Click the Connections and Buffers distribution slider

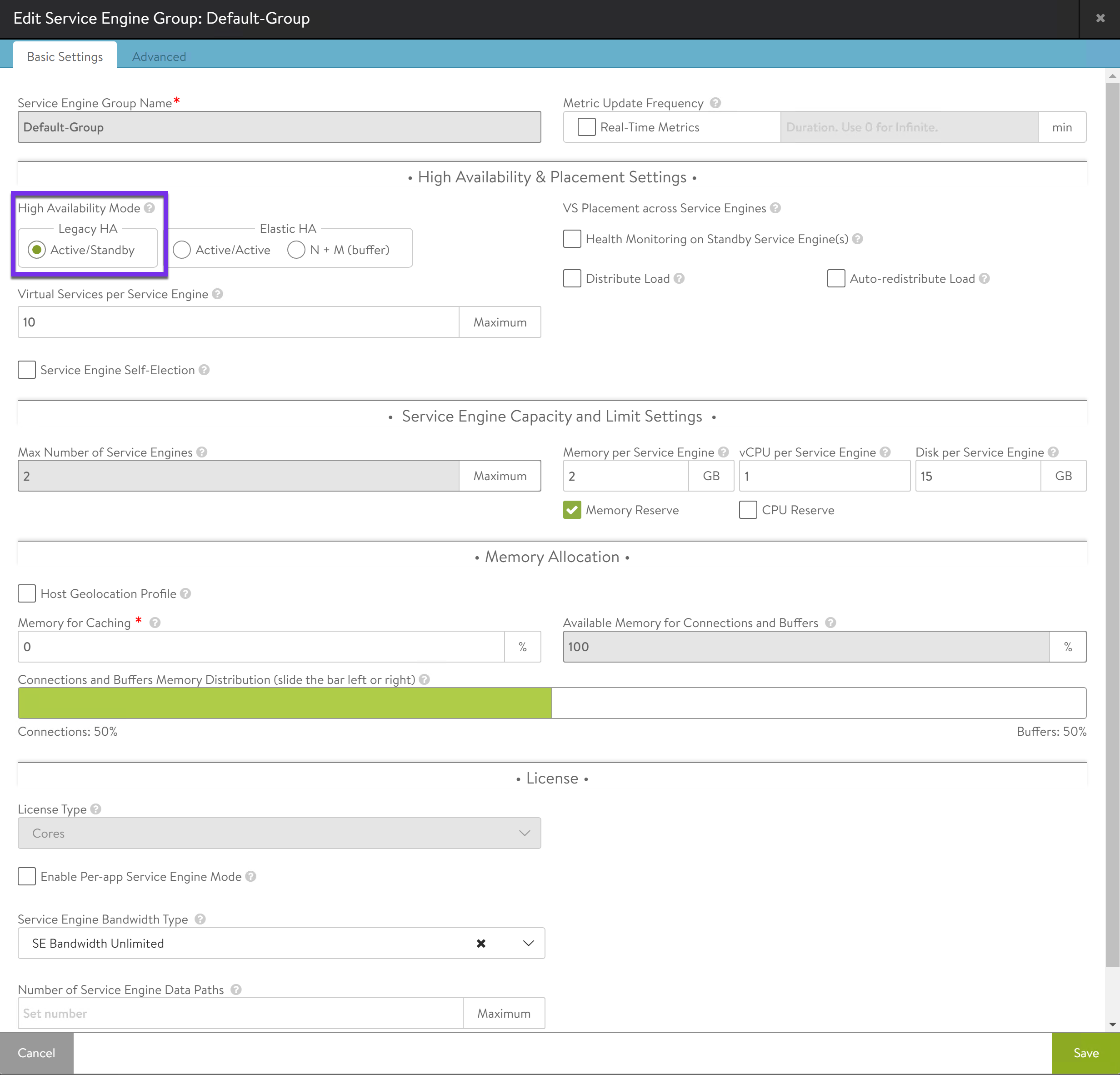point(551,703)
